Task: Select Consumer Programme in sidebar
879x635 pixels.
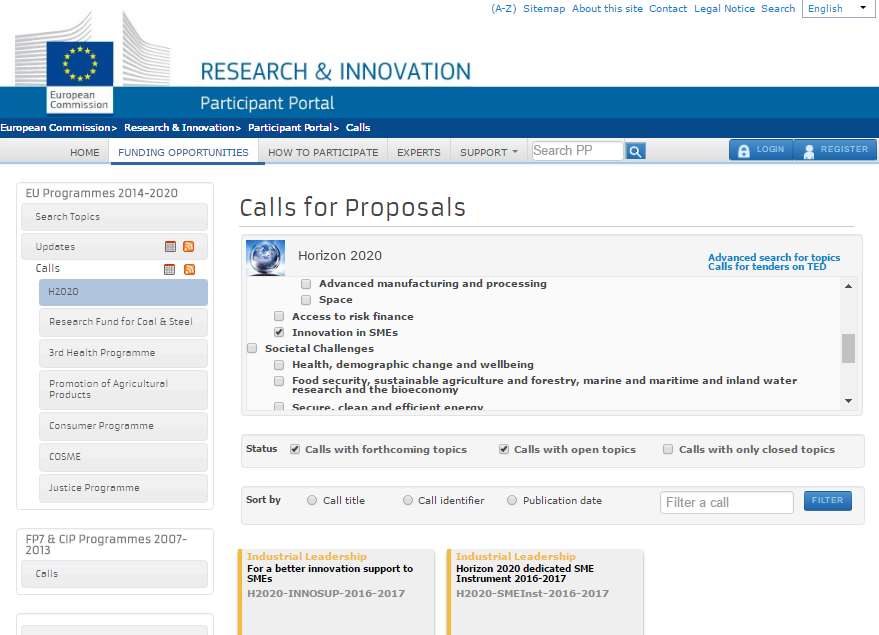Action: click(x=123, y=426)
